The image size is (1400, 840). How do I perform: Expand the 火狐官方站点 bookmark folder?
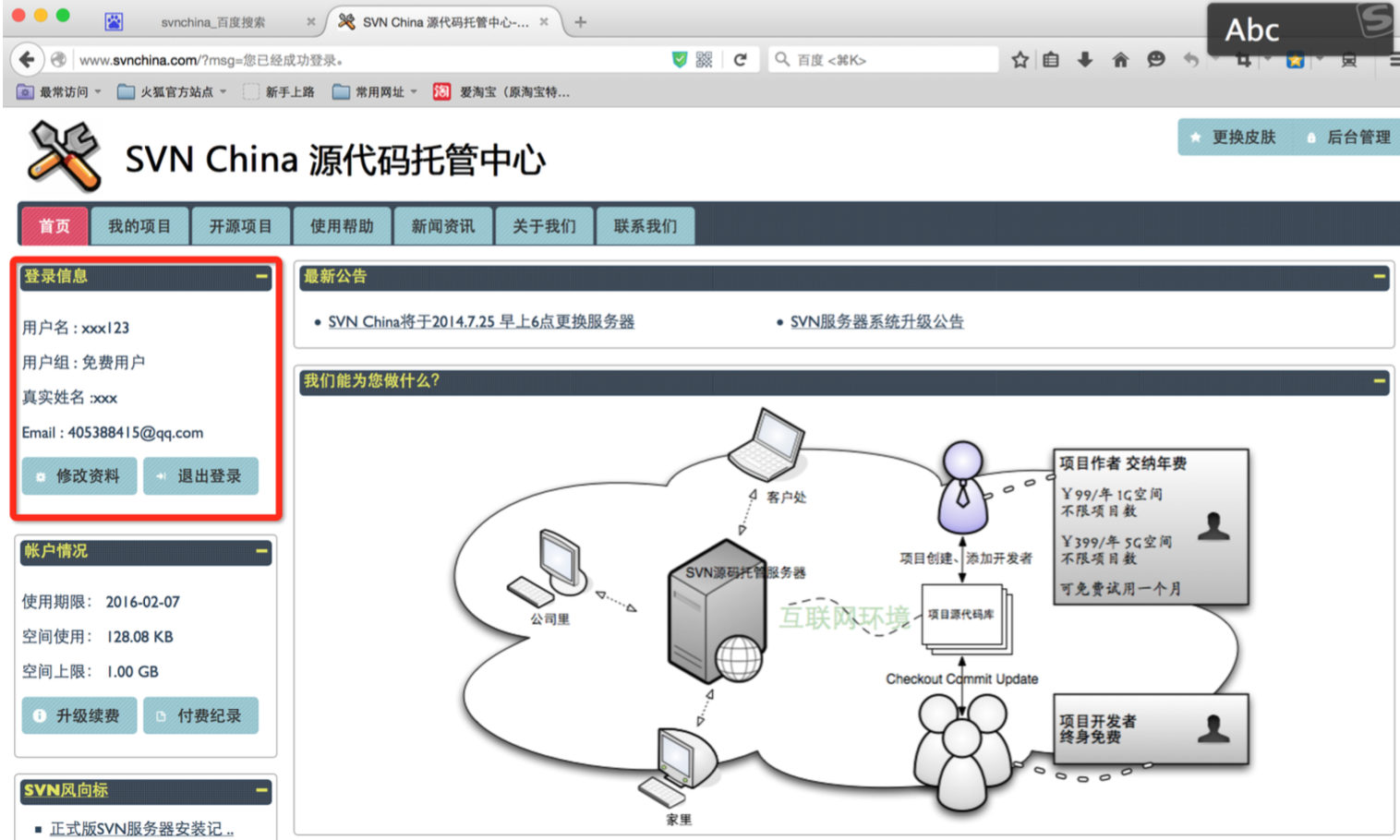click(x=173, y=91)
